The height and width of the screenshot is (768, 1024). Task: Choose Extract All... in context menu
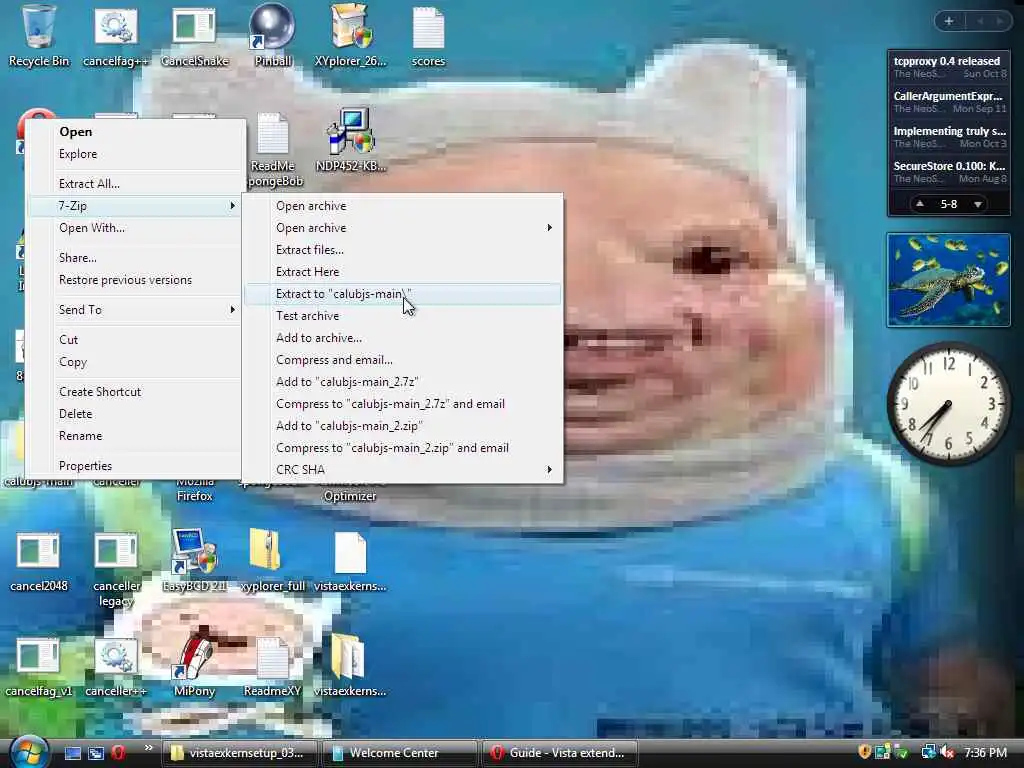coord(135,184)
